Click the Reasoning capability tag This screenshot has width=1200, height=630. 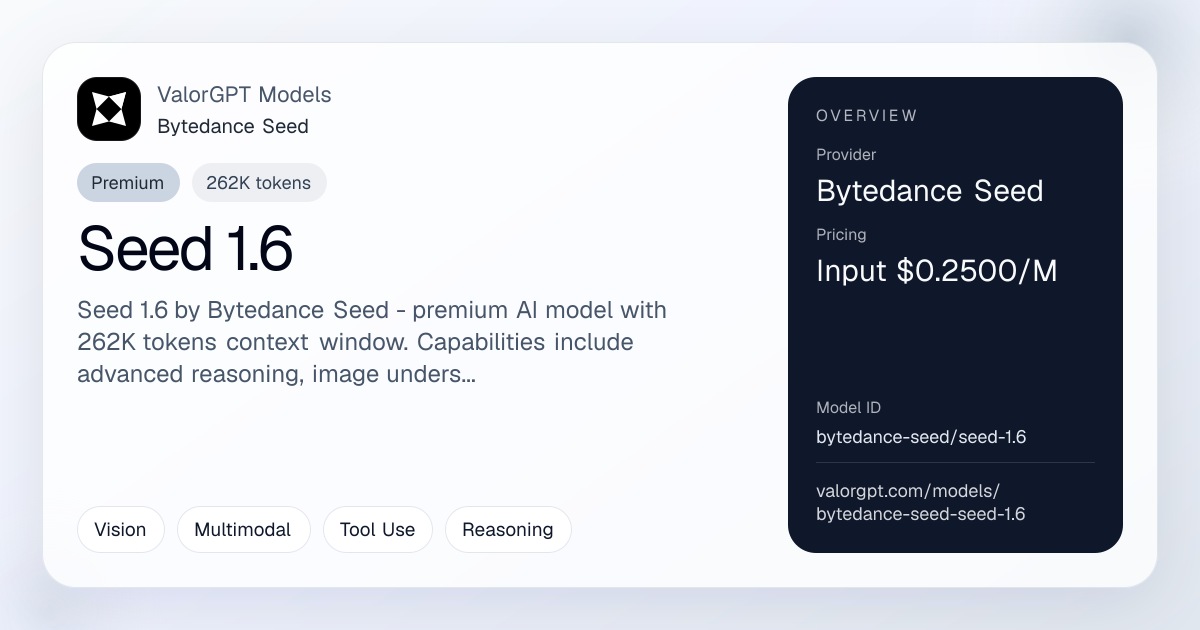tap(508, 530)
